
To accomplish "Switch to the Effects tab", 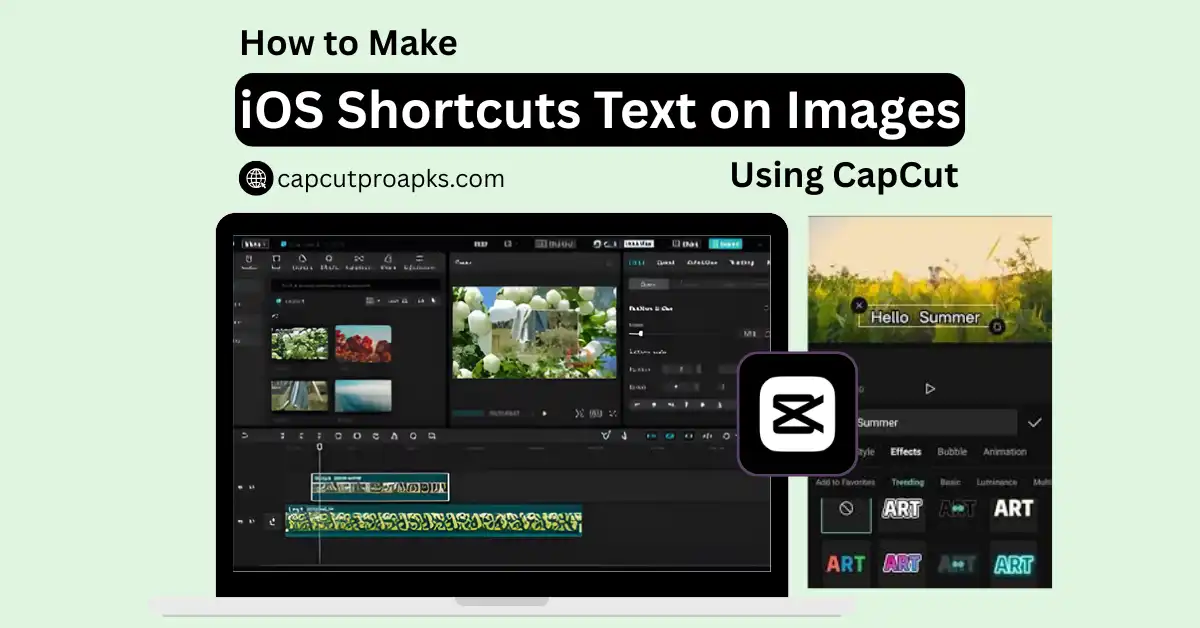I will click(906, 452).
